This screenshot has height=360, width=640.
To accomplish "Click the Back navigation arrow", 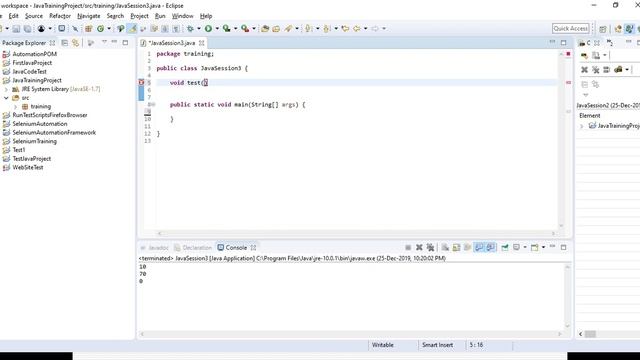I will 357,29.
